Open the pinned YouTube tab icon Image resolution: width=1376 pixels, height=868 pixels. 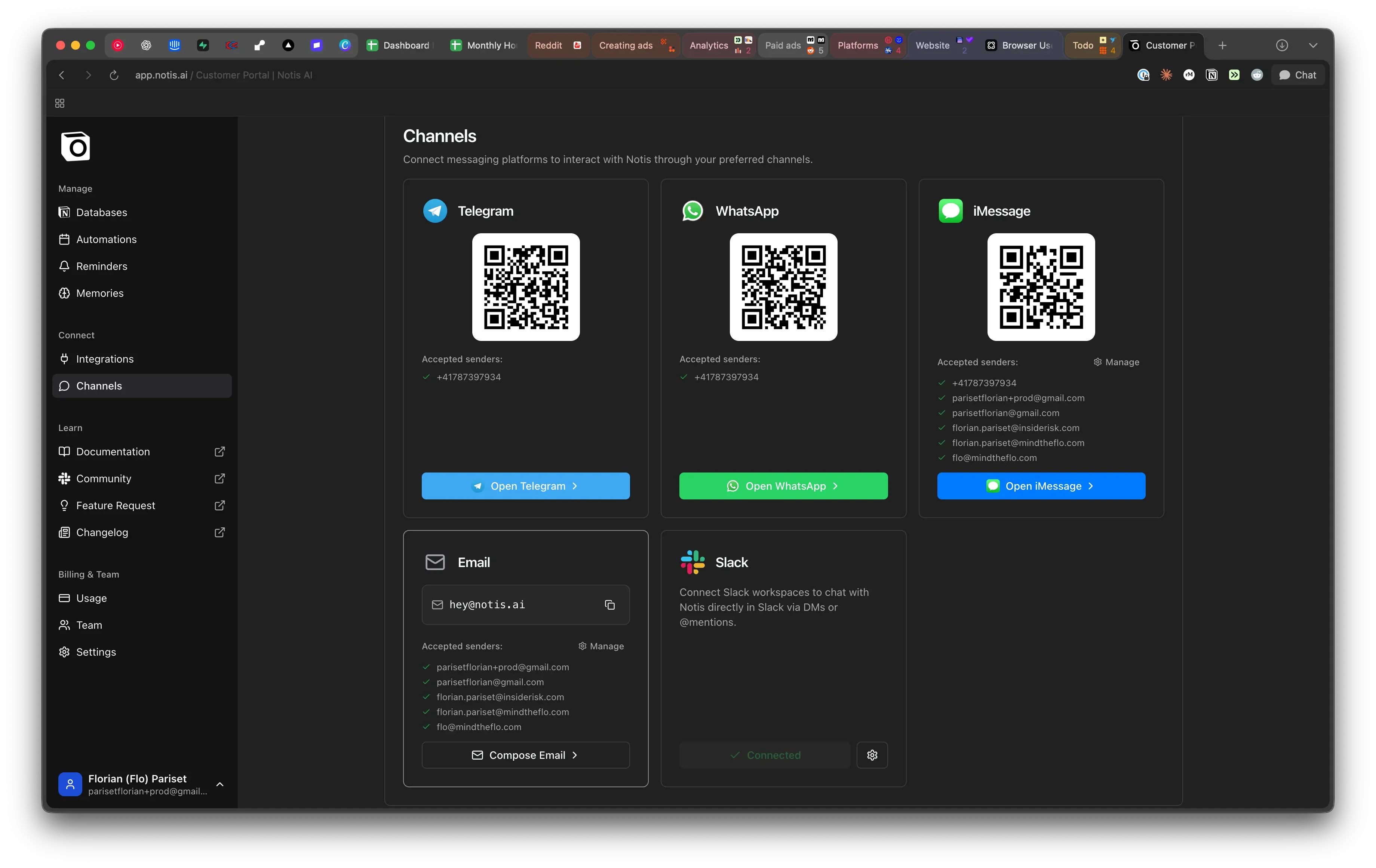coord(118,45)
